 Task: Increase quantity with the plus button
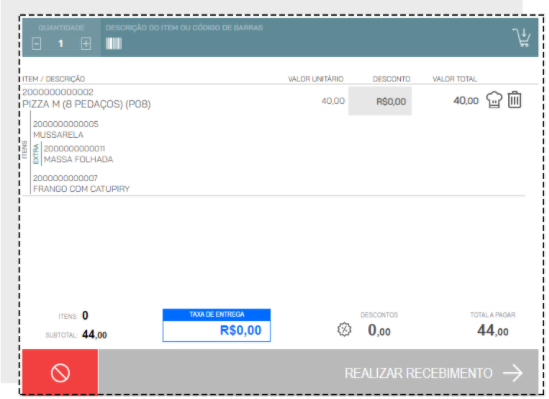point(86,44)
